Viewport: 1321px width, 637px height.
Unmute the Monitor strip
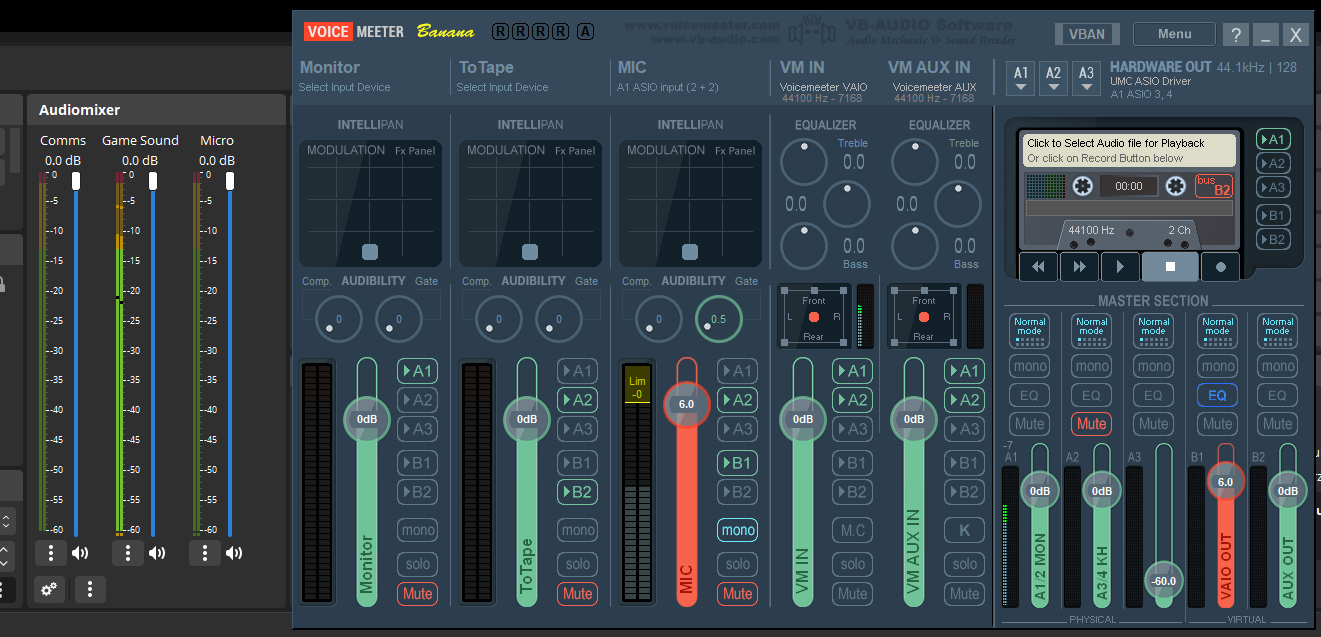point(417,594)
